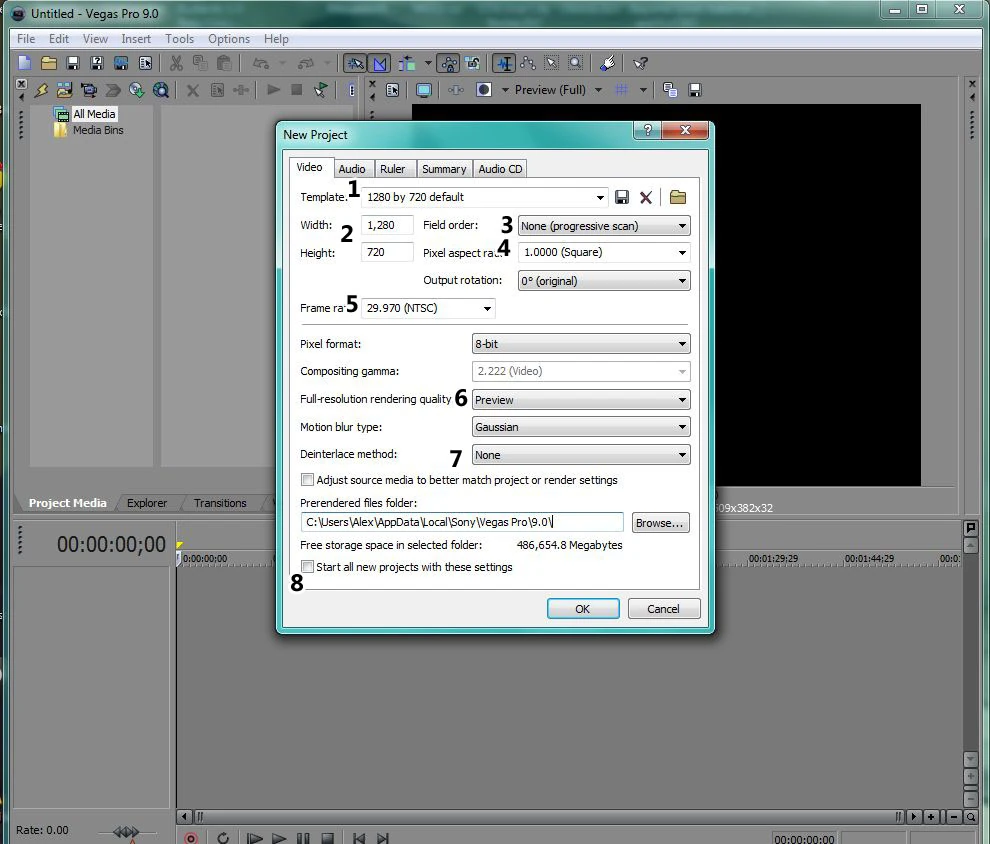Viewport: 990px width, 844px height.
Task: Switch to the Audio tab
Action: (352, 169)
